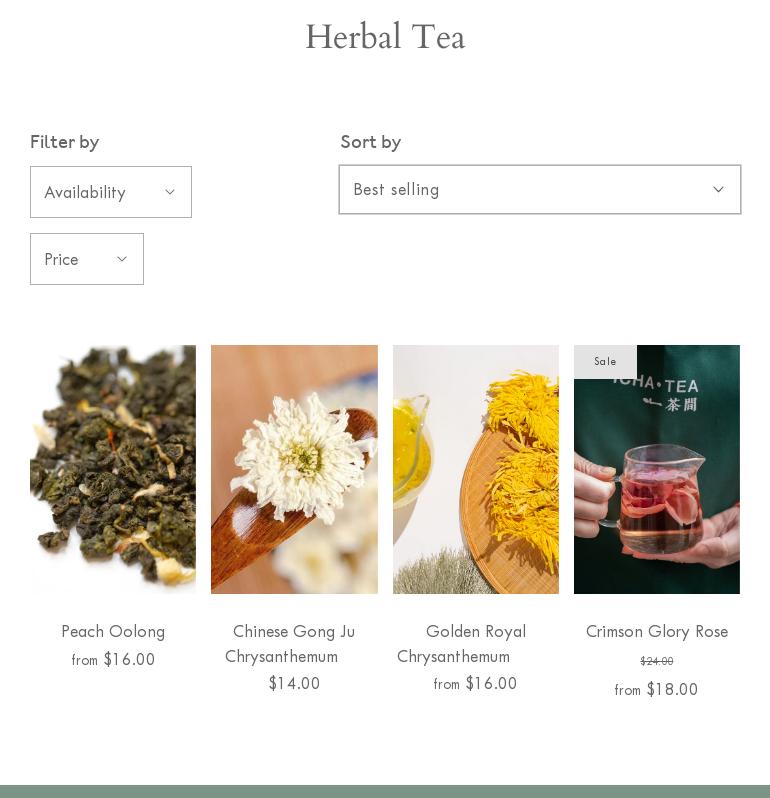
Task: Open the Availability filter dropdown
Action: tap(111, 192)
